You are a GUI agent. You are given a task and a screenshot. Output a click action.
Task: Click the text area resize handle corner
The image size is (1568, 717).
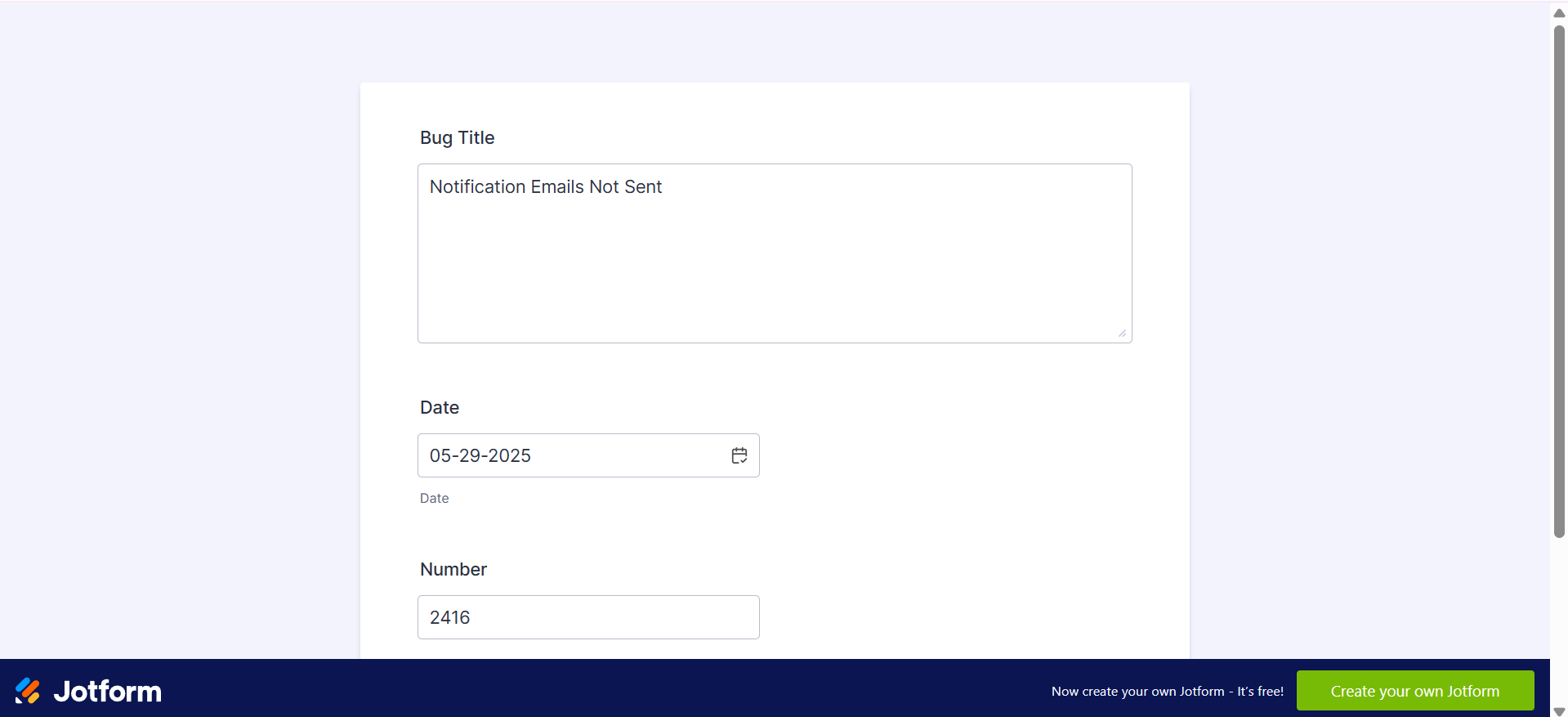[x=1123, y=334]
